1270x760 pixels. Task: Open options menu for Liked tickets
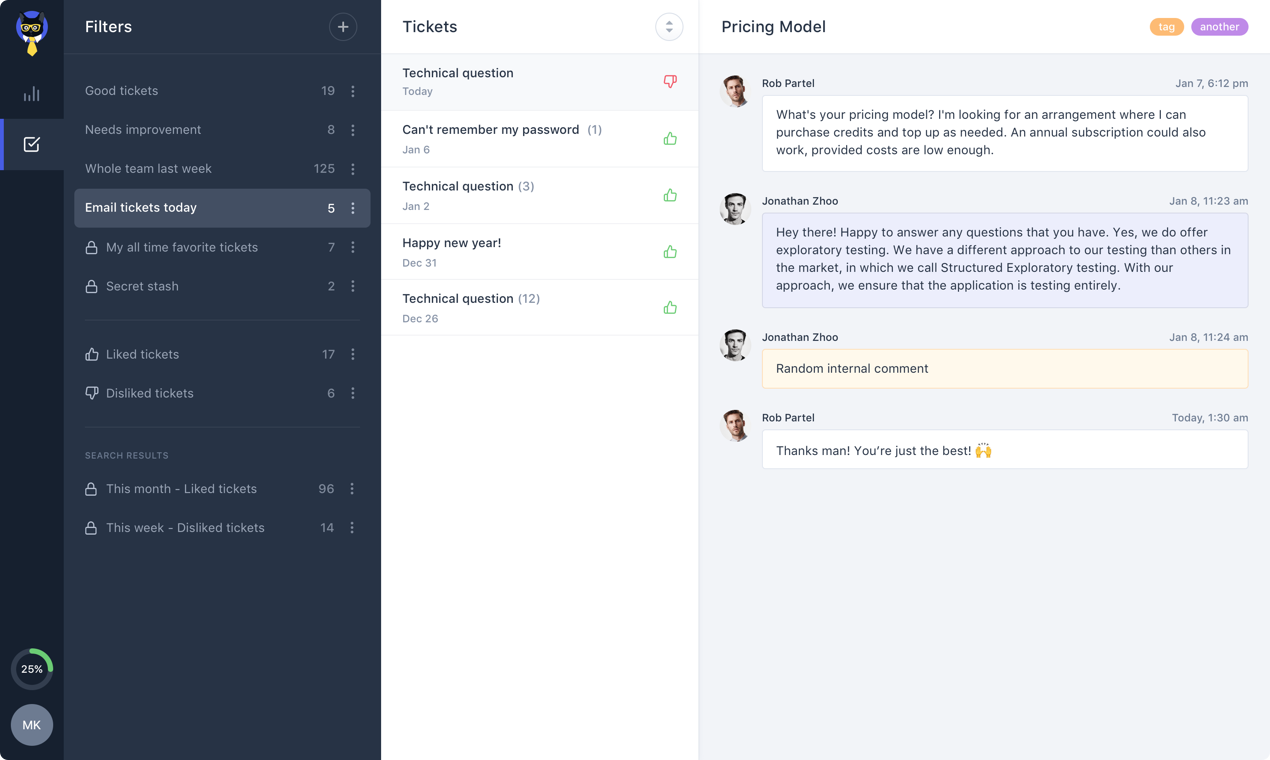352,354
